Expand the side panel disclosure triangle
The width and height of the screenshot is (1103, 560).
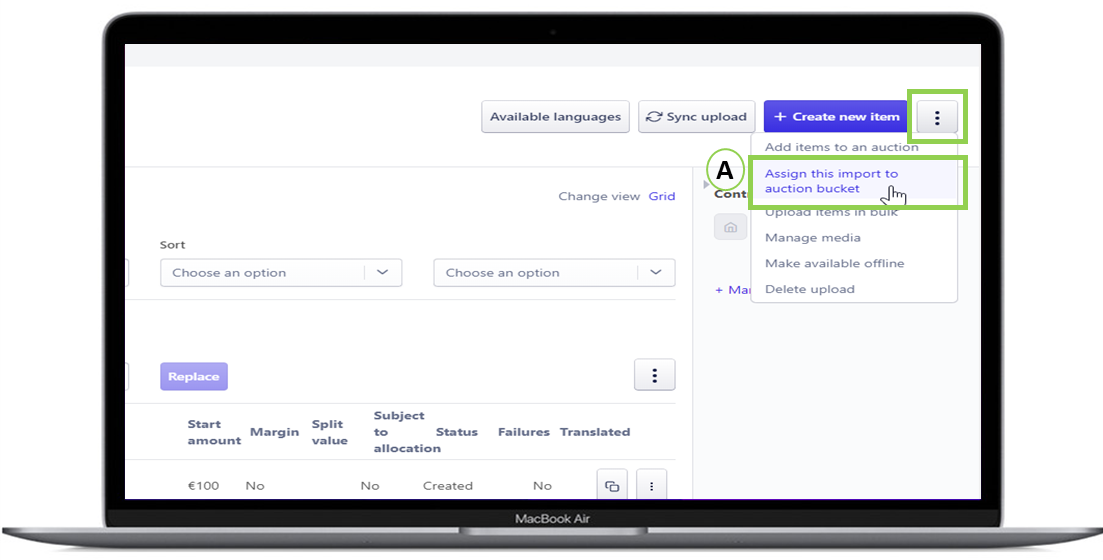(706, 183)
